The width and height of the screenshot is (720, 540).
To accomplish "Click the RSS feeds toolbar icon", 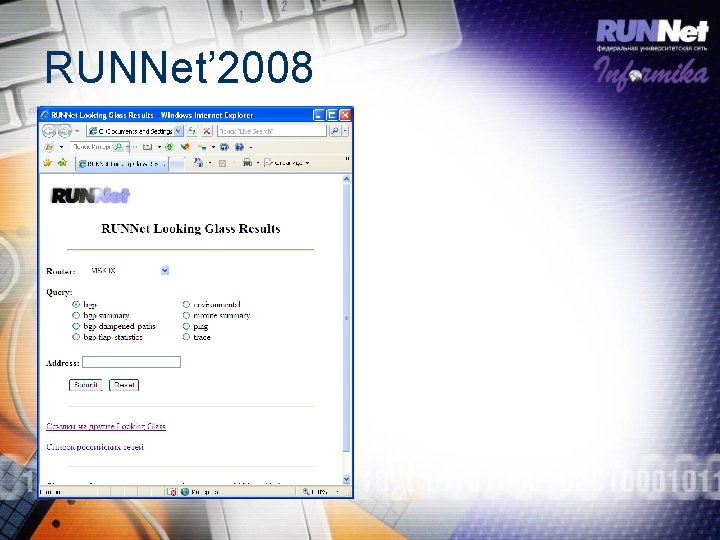I will (x=223, y=163).
